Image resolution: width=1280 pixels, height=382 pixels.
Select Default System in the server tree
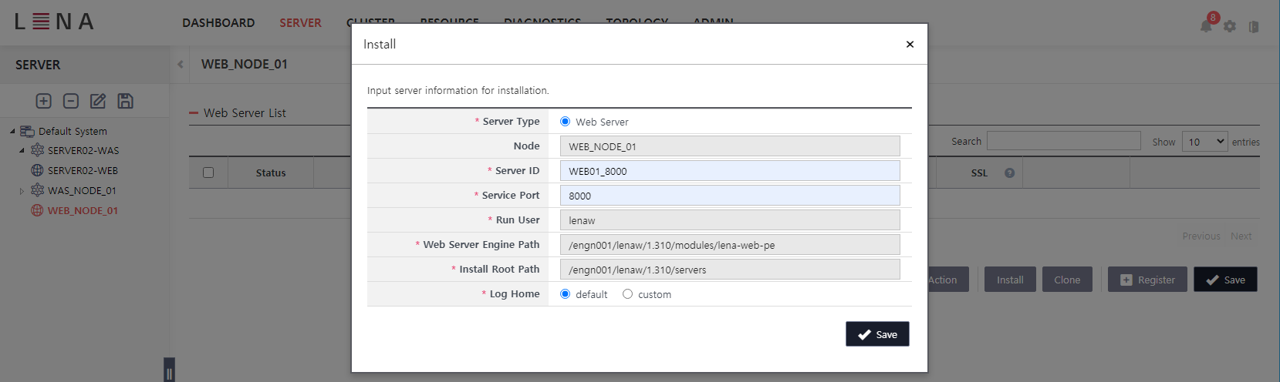tap(72, 131)
